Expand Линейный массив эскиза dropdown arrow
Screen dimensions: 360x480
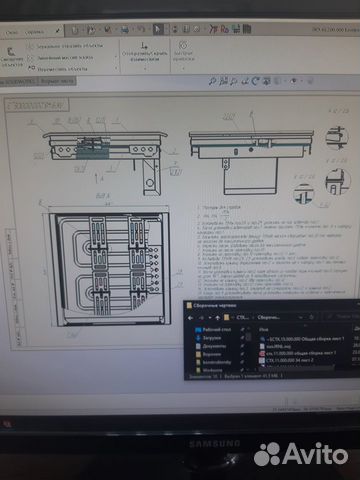click(116, 57)
